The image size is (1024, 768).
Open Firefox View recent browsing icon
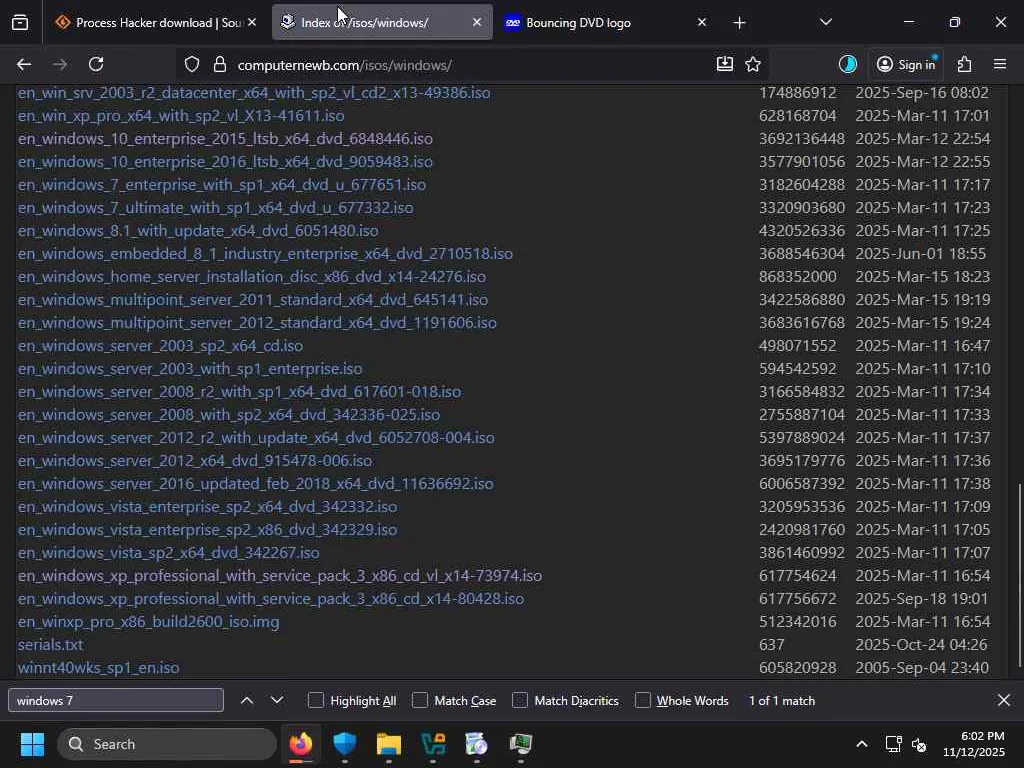[20, 23]
